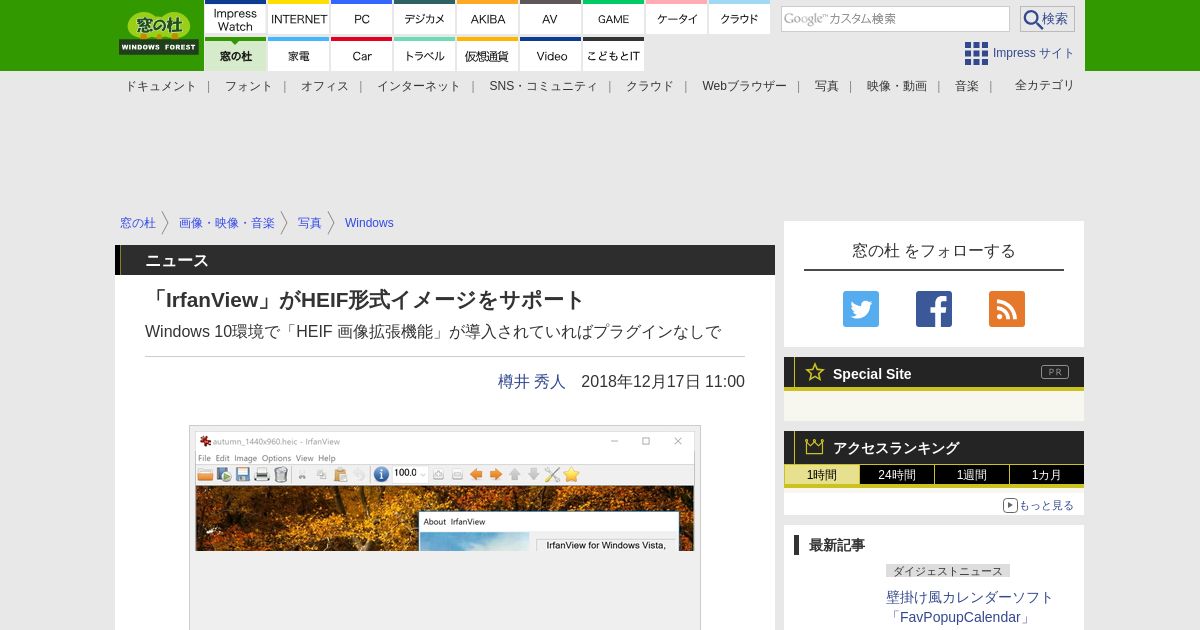Viewport: 1200px width, 630px height.
Task: Open the ケータイ tab
Action: pyautogui.click(x=677, y=19)
